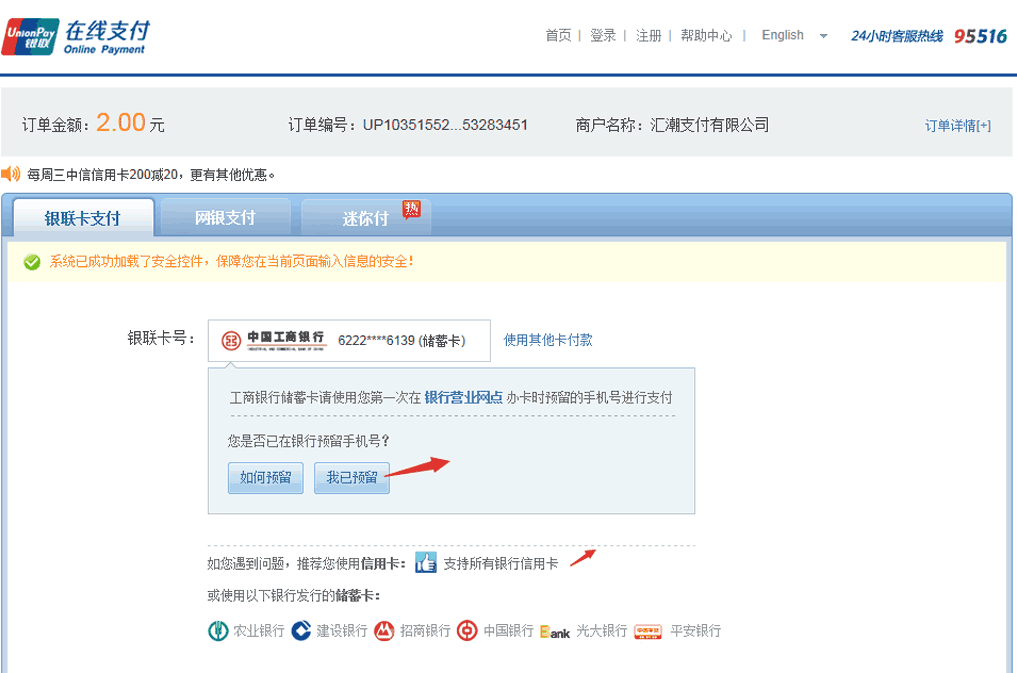Click 在线支付 Online Payment title
1017x673 pixels.
[x=106, y=36]
